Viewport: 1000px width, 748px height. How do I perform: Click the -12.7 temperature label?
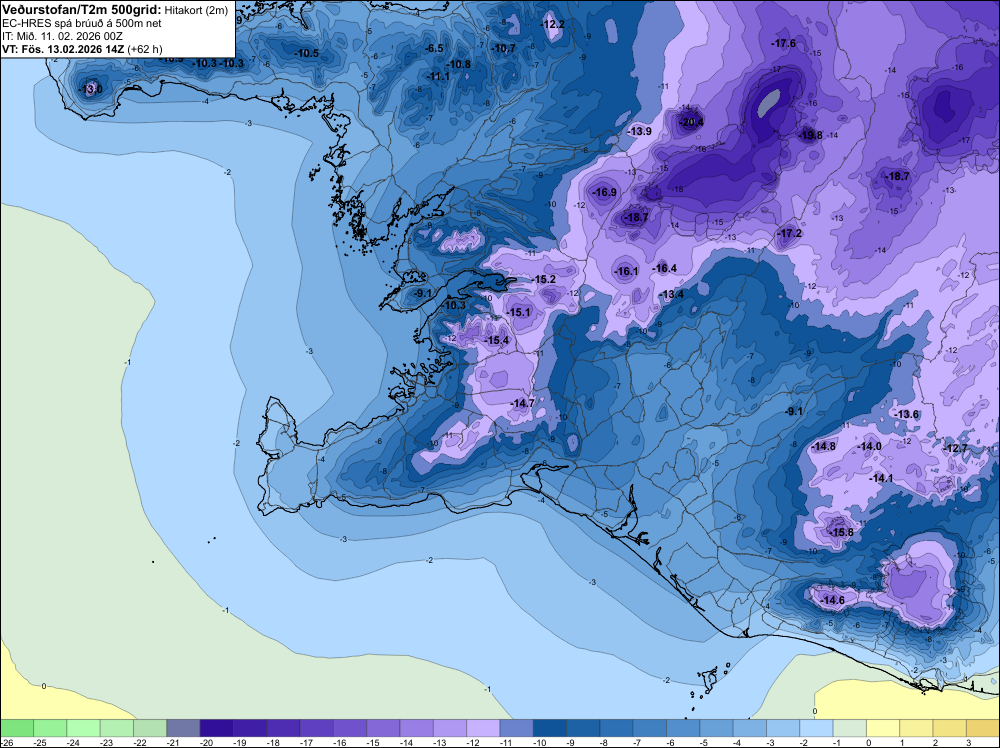[x=956, y=448]
